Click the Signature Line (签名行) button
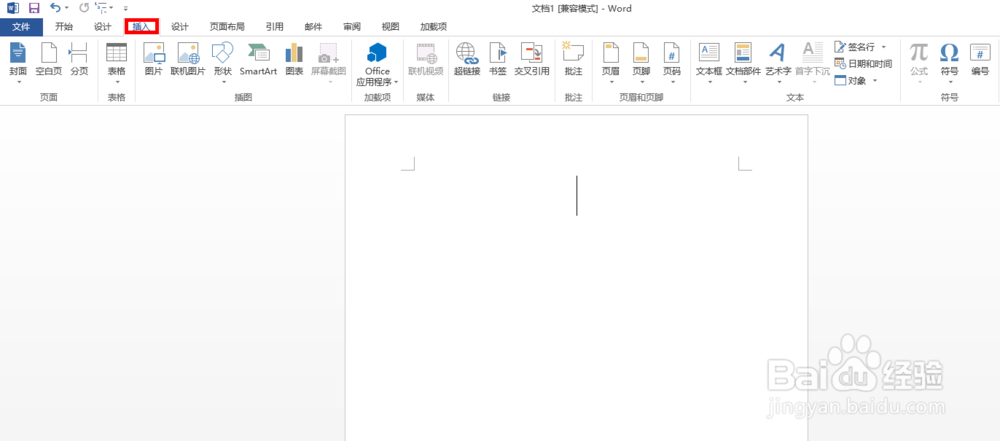The height and width of the screenshot is (441, 1000). (x=856, y=47)
